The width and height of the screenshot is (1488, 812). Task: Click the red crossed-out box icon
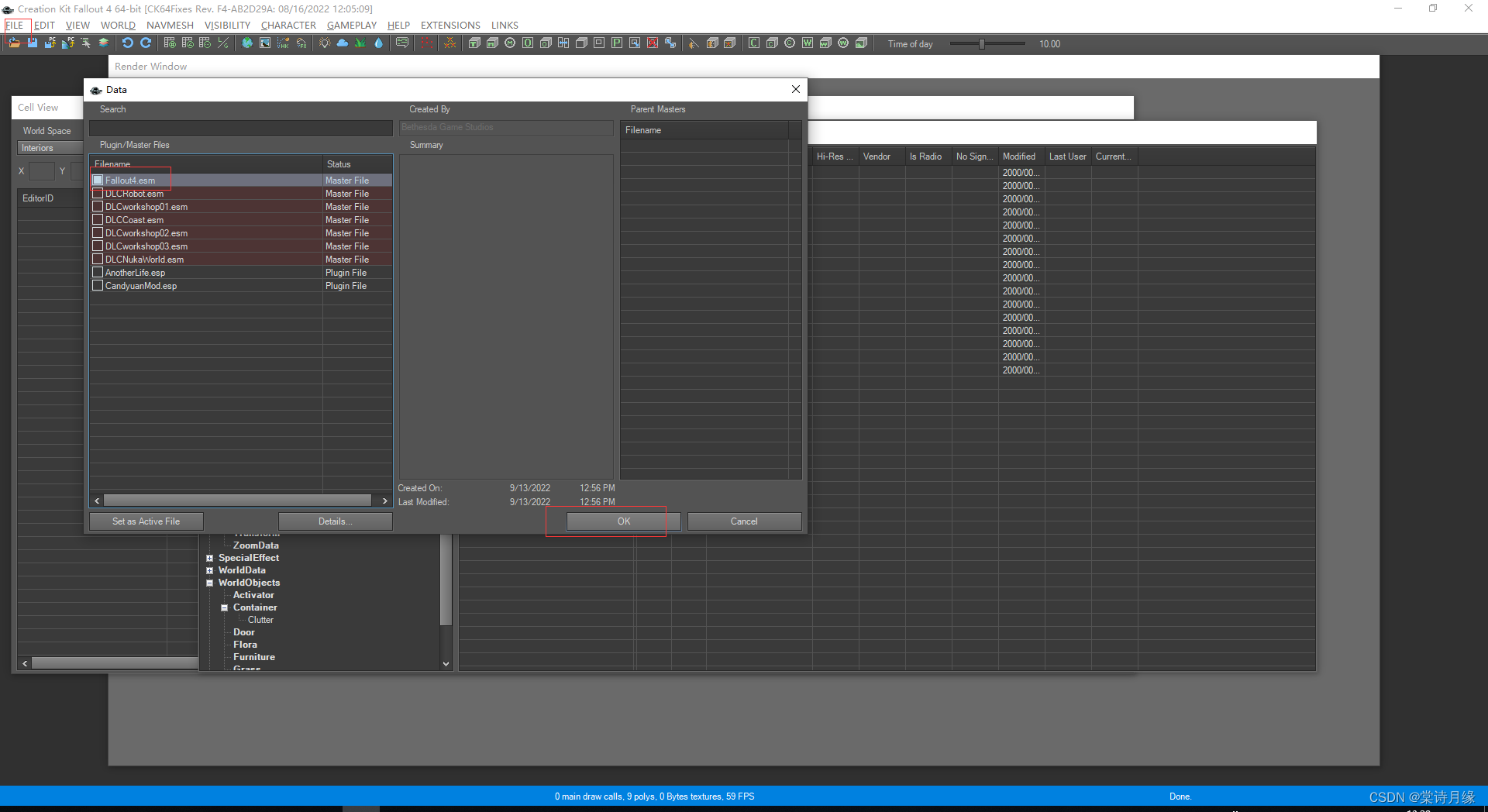coord(653,43)
